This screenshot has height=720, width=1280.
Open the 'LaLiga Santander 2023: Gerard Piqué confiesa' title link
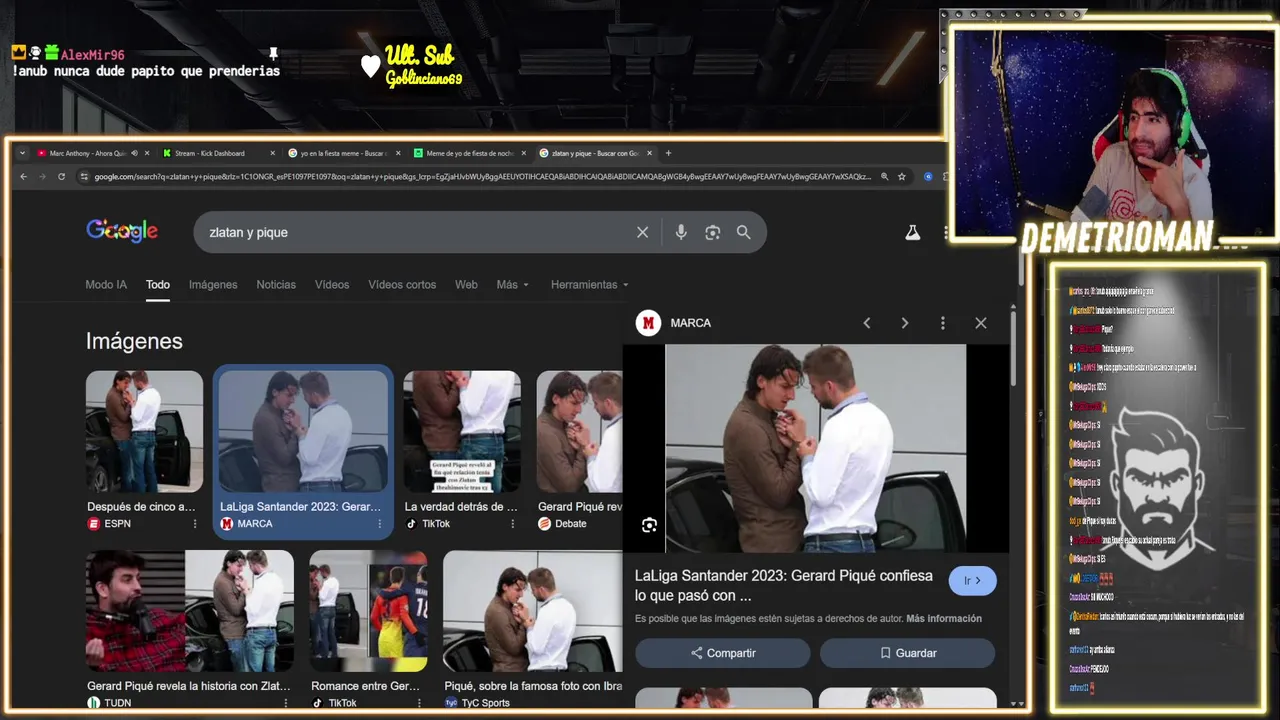tap(784, 585)
